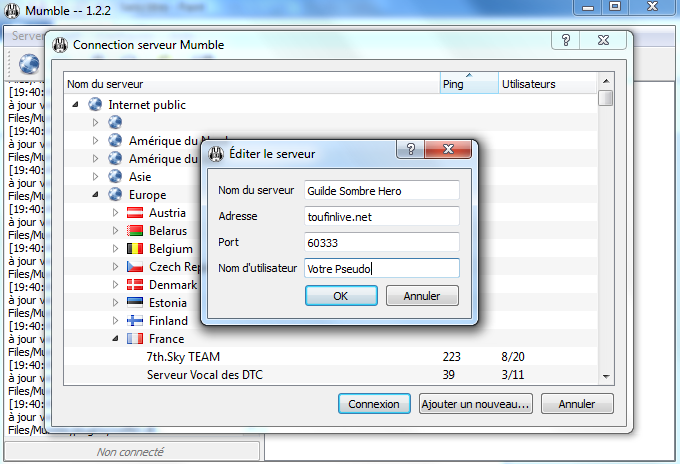Screen dimensions: 680x464
Task: Sort by the Ping column header
Action: pos(469,83)
